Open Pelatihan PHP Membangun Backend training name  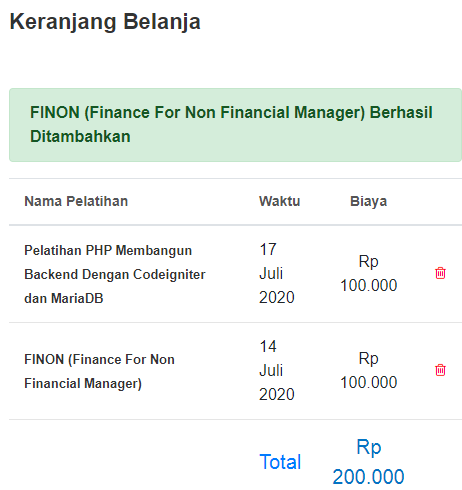coord(115,274)
